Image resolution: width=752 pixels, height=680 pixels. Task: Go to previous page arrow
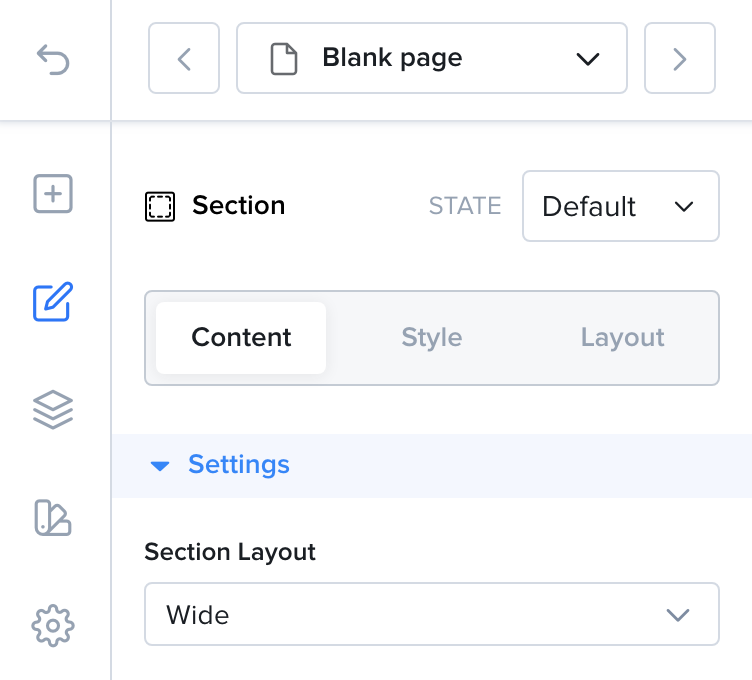184,58
